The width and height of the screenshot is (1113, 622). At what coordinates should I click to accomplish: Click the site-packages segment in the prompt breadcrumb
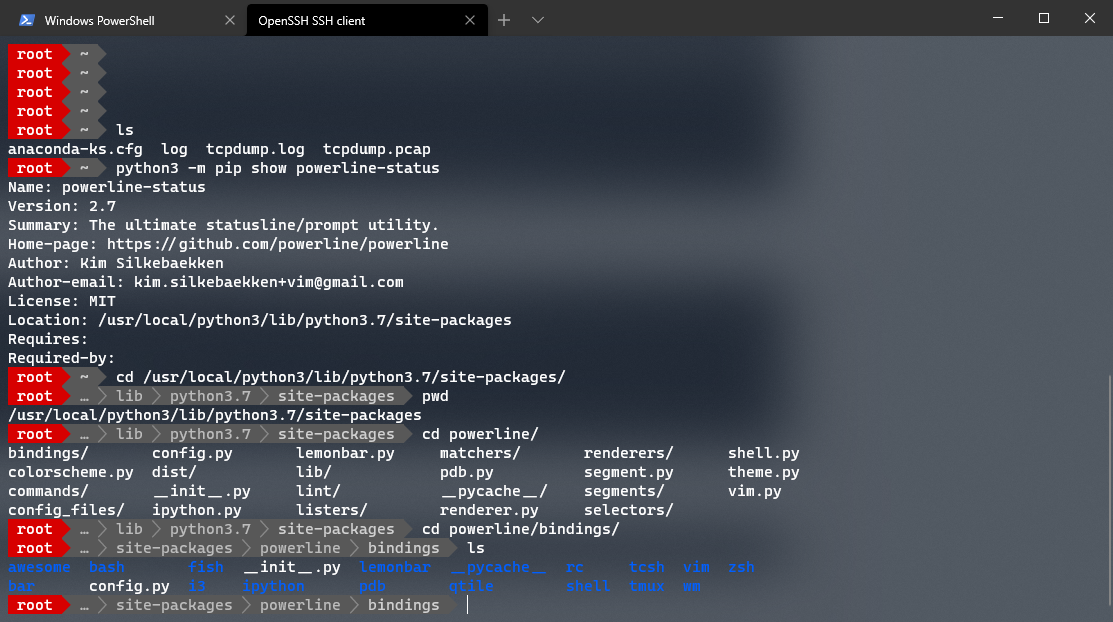174,604
